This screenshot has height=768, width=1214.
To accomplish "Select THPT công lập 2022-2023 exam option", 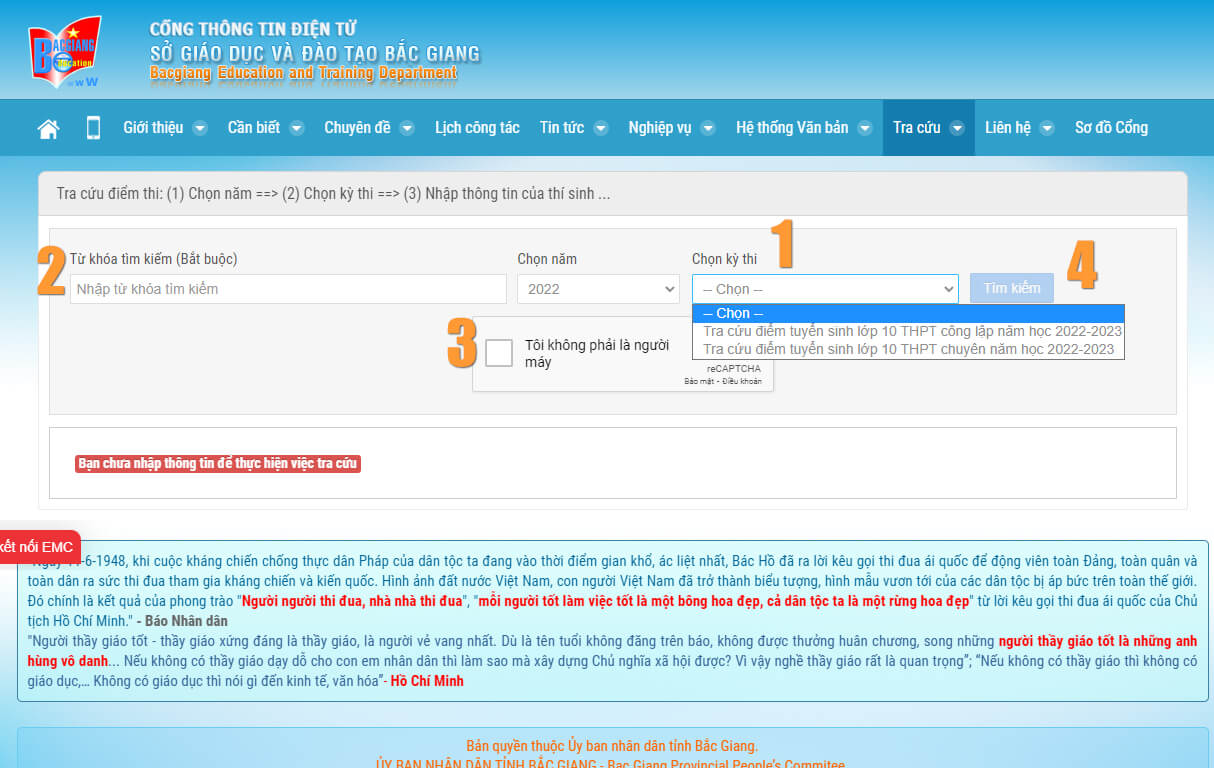I will coord(912,331).
